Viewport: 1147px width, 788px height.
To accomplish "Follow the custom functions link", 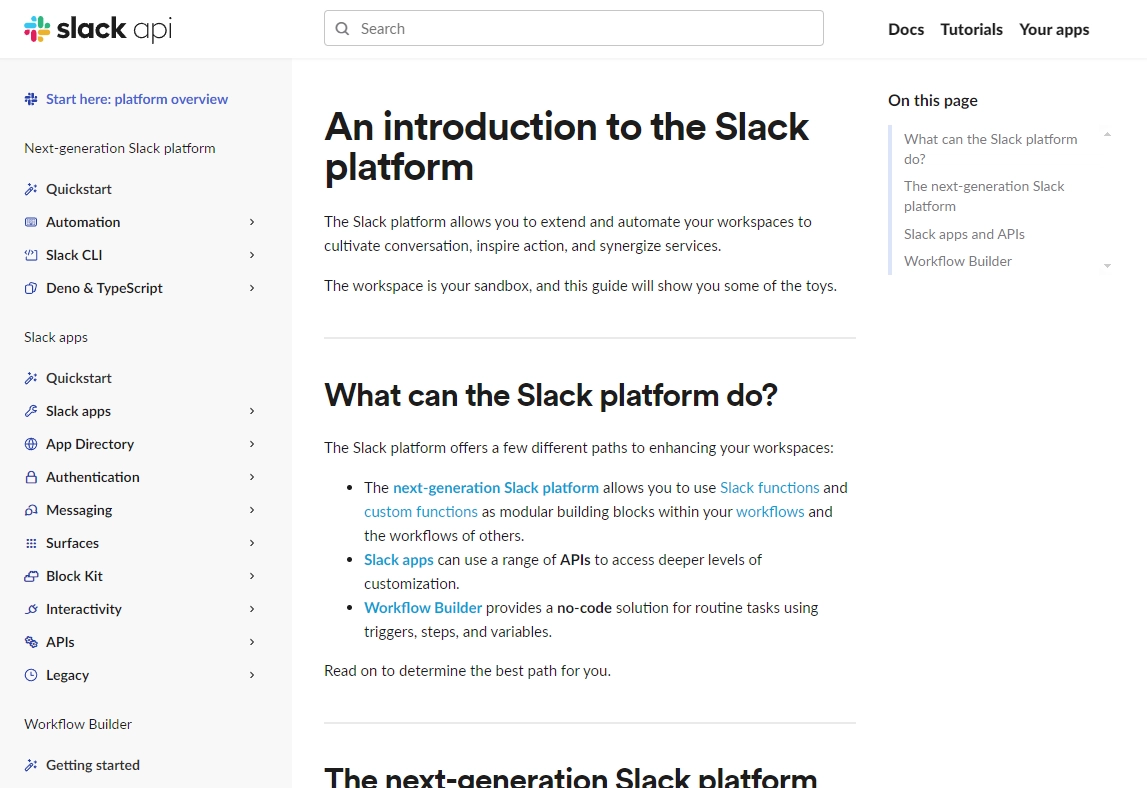I will (421, 512).
